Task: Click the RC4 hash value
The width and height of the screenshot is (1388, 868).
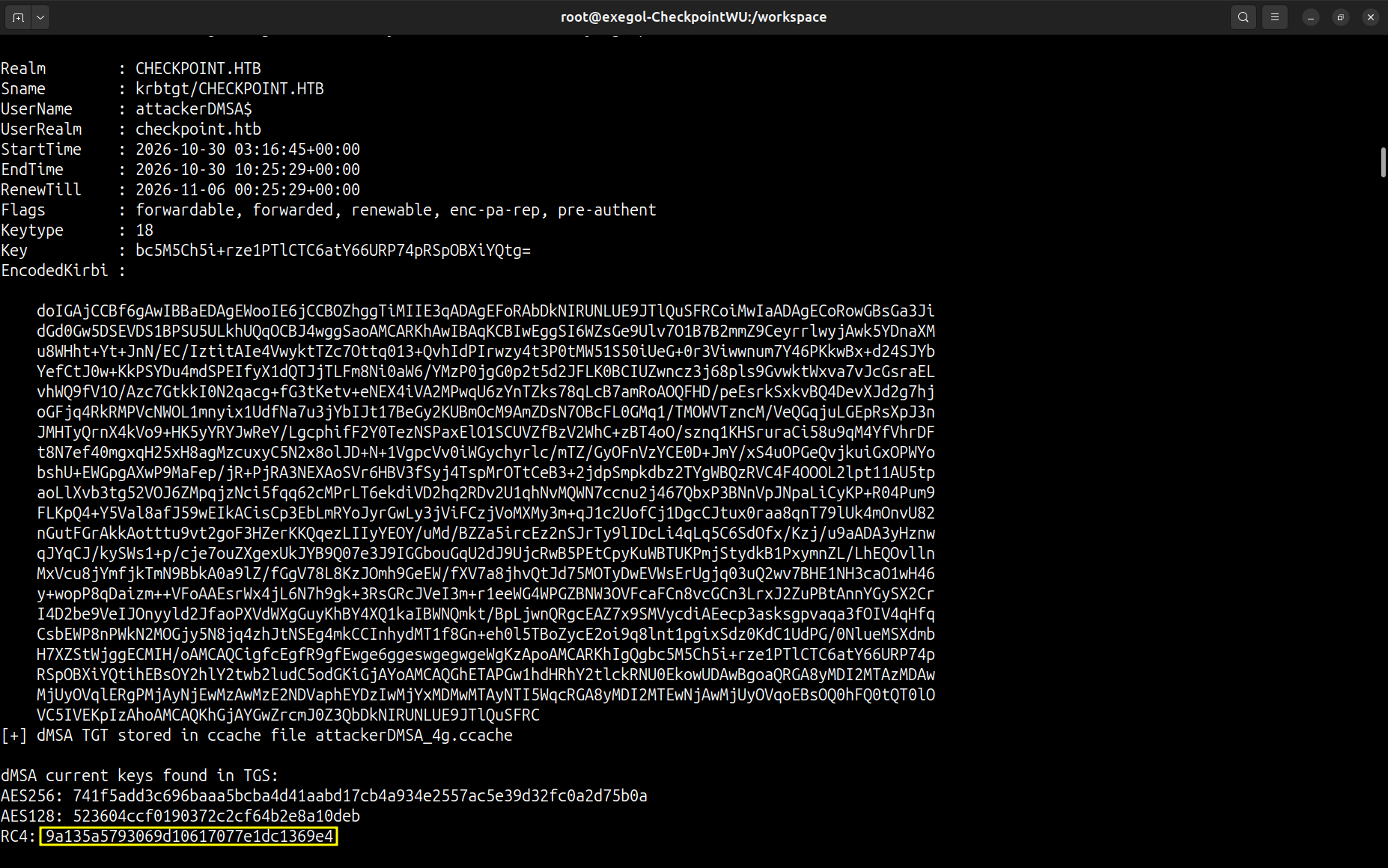Action: (189, 837)
